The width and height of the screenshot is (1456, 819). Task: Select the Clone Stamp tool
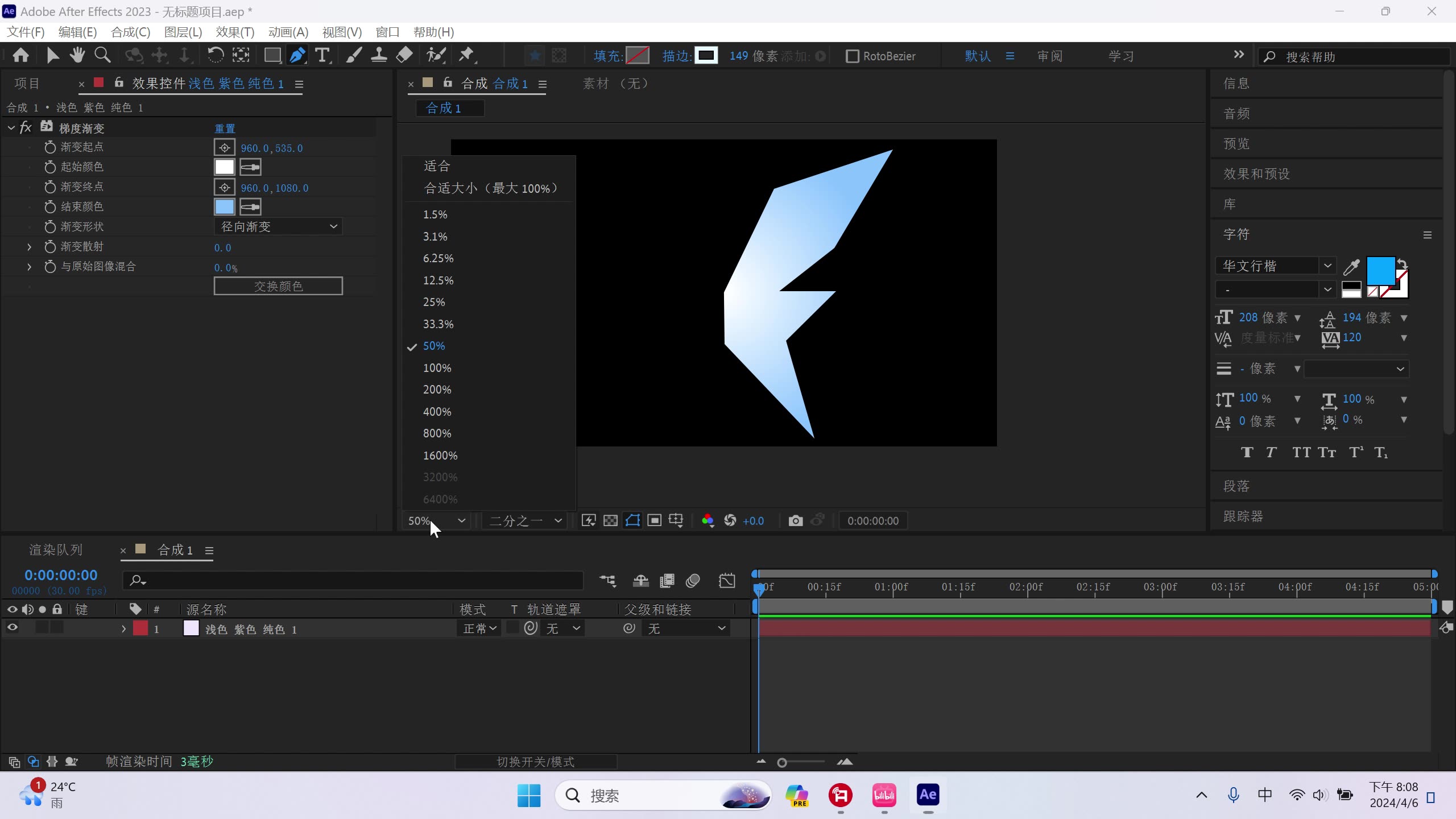pos(379,55)
